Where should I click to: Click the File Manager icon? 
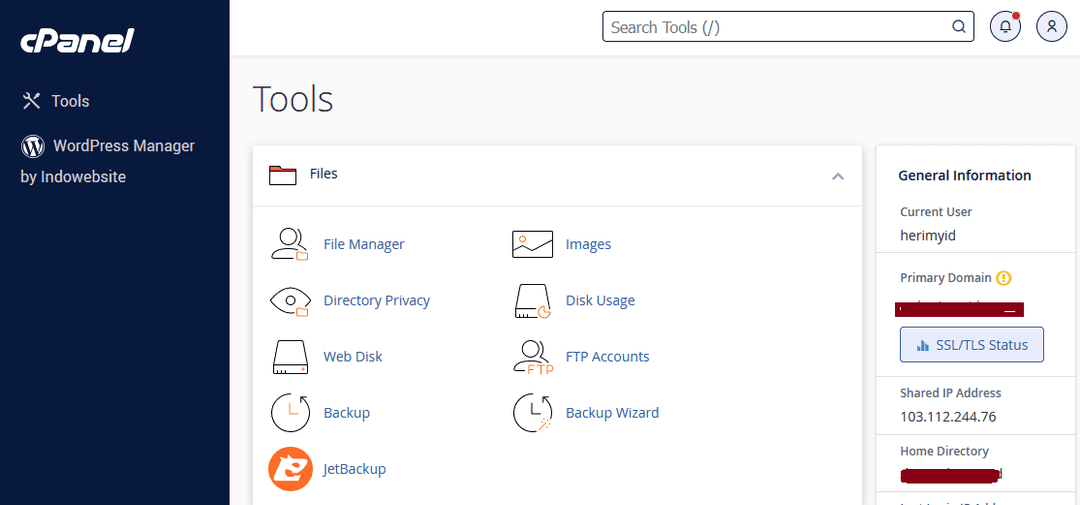(289, 244)
